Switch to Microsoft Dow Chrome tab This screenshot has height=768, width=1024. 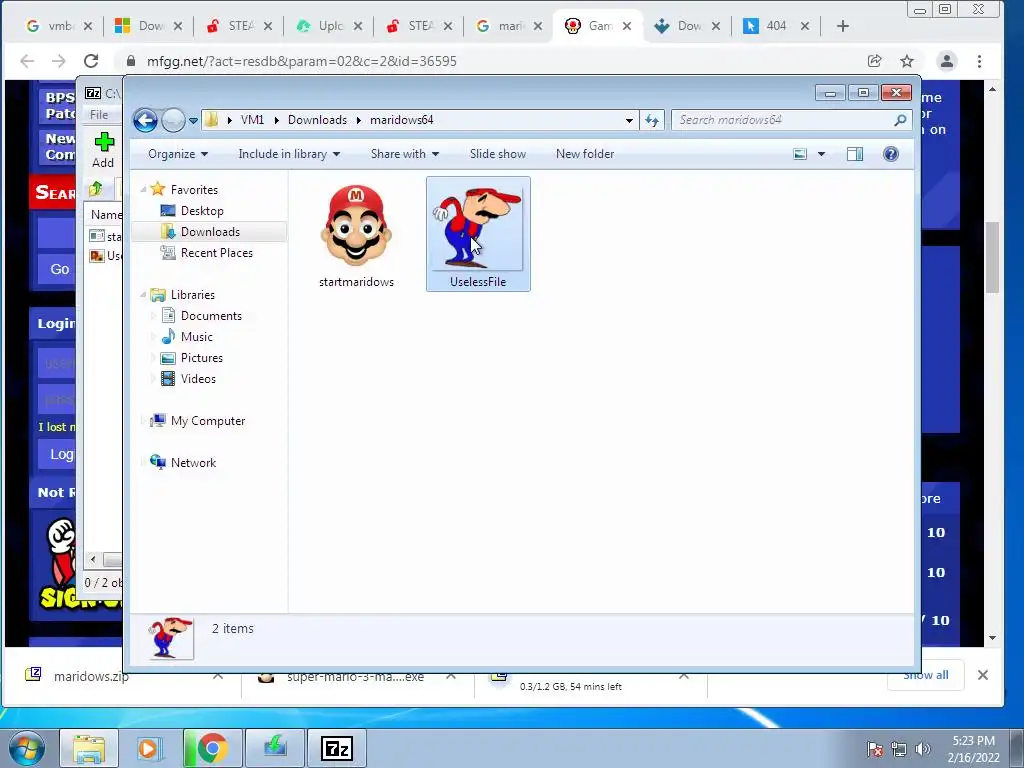(x=149, y=26)
